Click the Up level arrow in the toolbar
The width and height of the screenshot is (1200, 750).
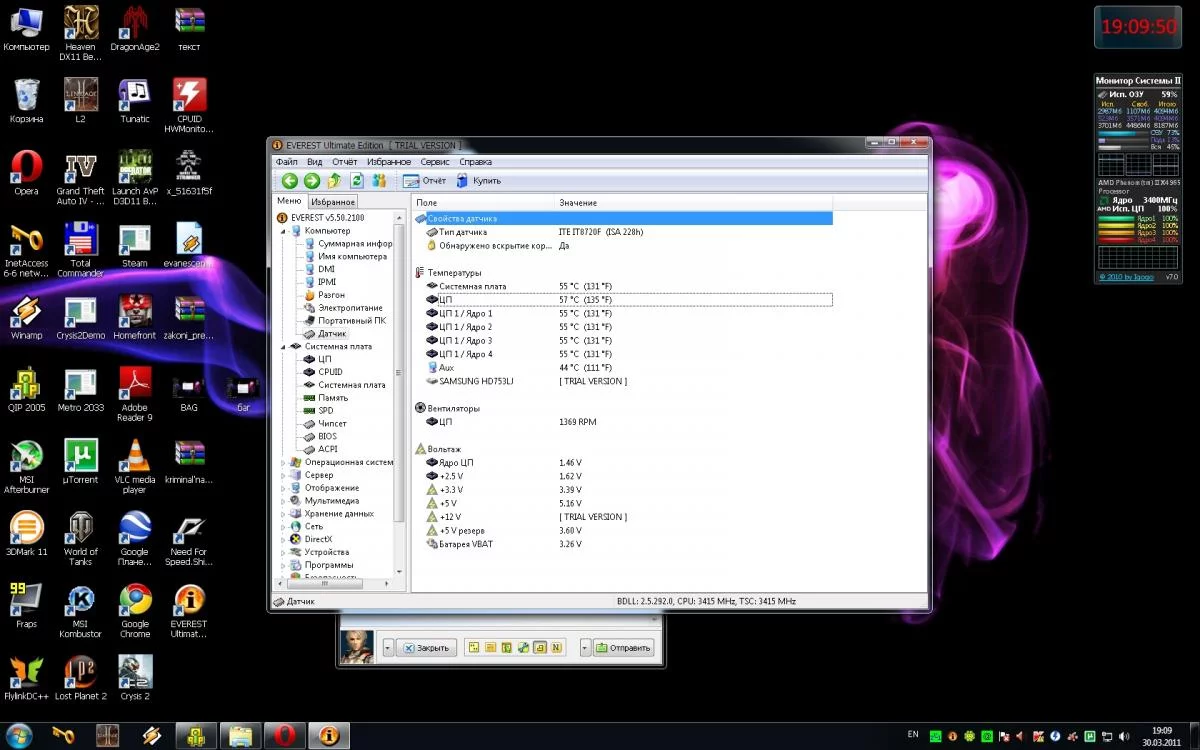click(334, 181)
